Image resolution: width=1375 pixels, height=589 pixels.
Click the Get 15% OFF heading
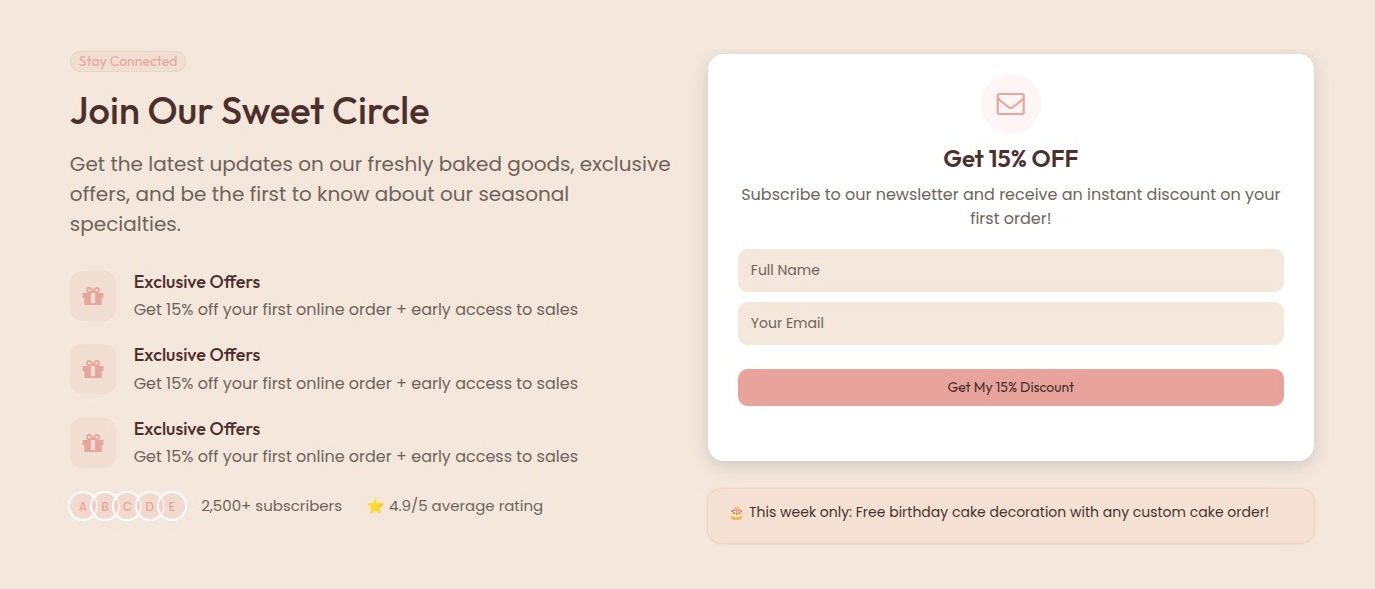1010,159
